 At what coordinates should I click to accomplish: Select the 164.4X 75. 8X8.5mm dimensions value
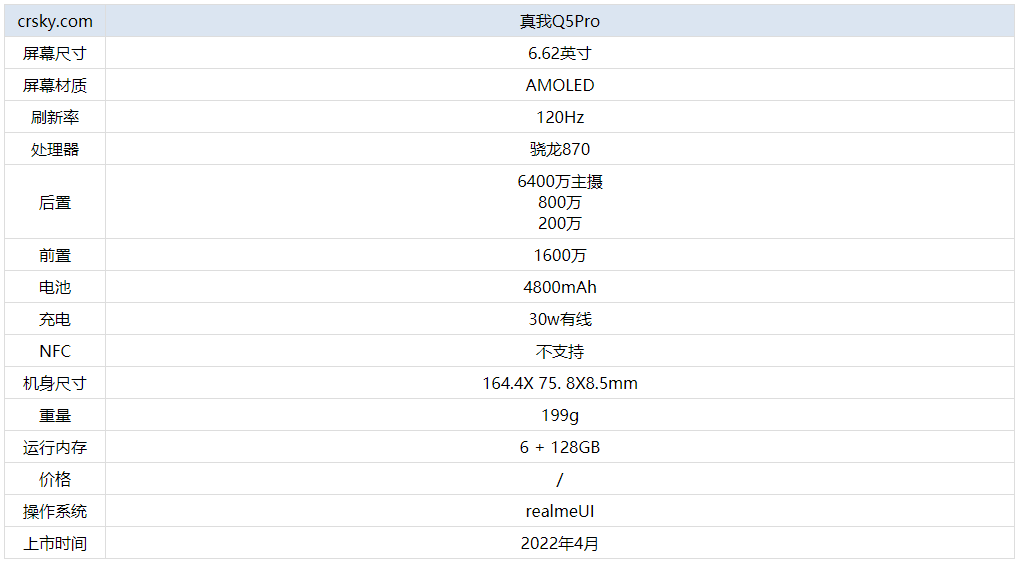tap(559, 383)
